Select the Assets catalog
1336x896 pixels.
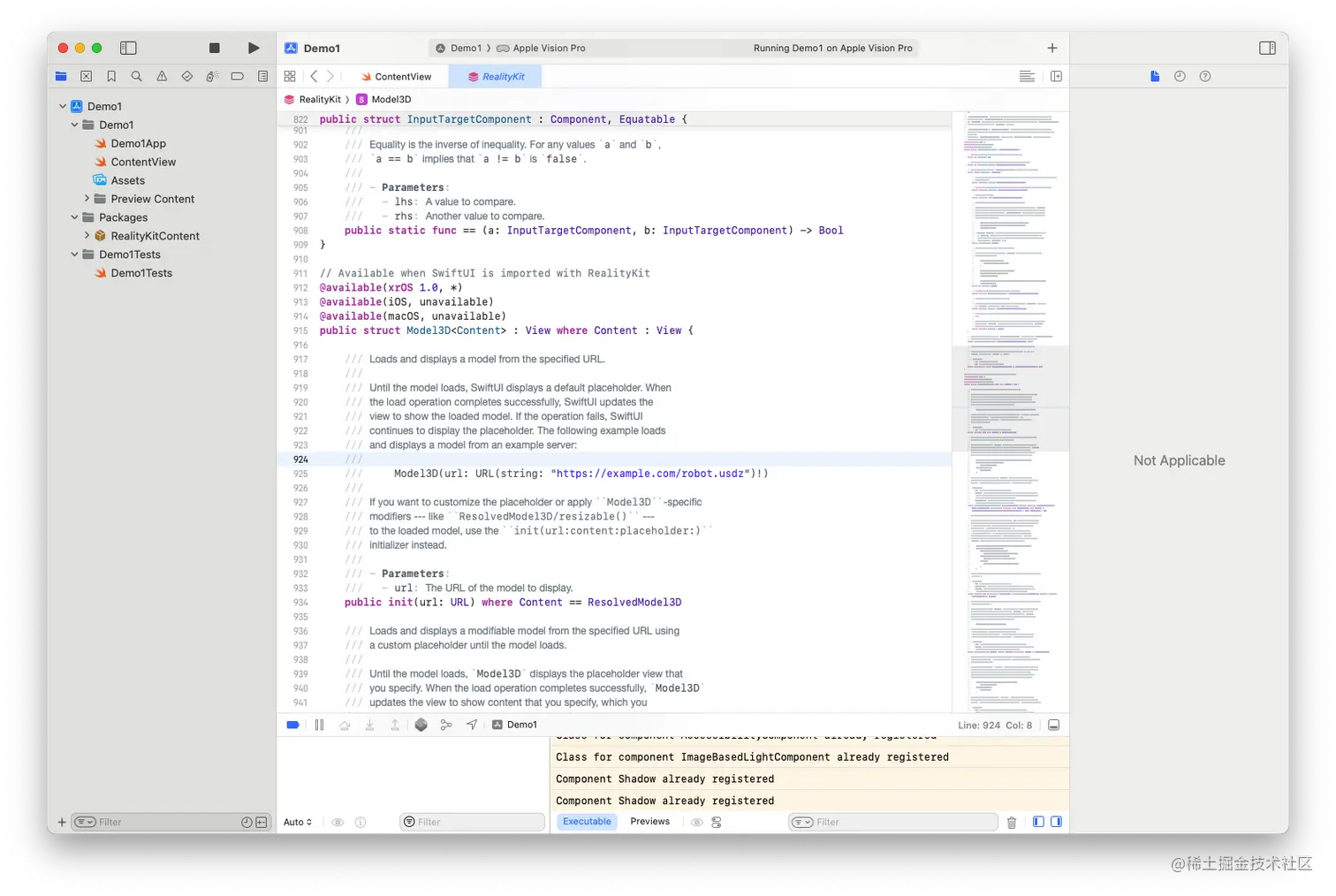coord(119,180)
